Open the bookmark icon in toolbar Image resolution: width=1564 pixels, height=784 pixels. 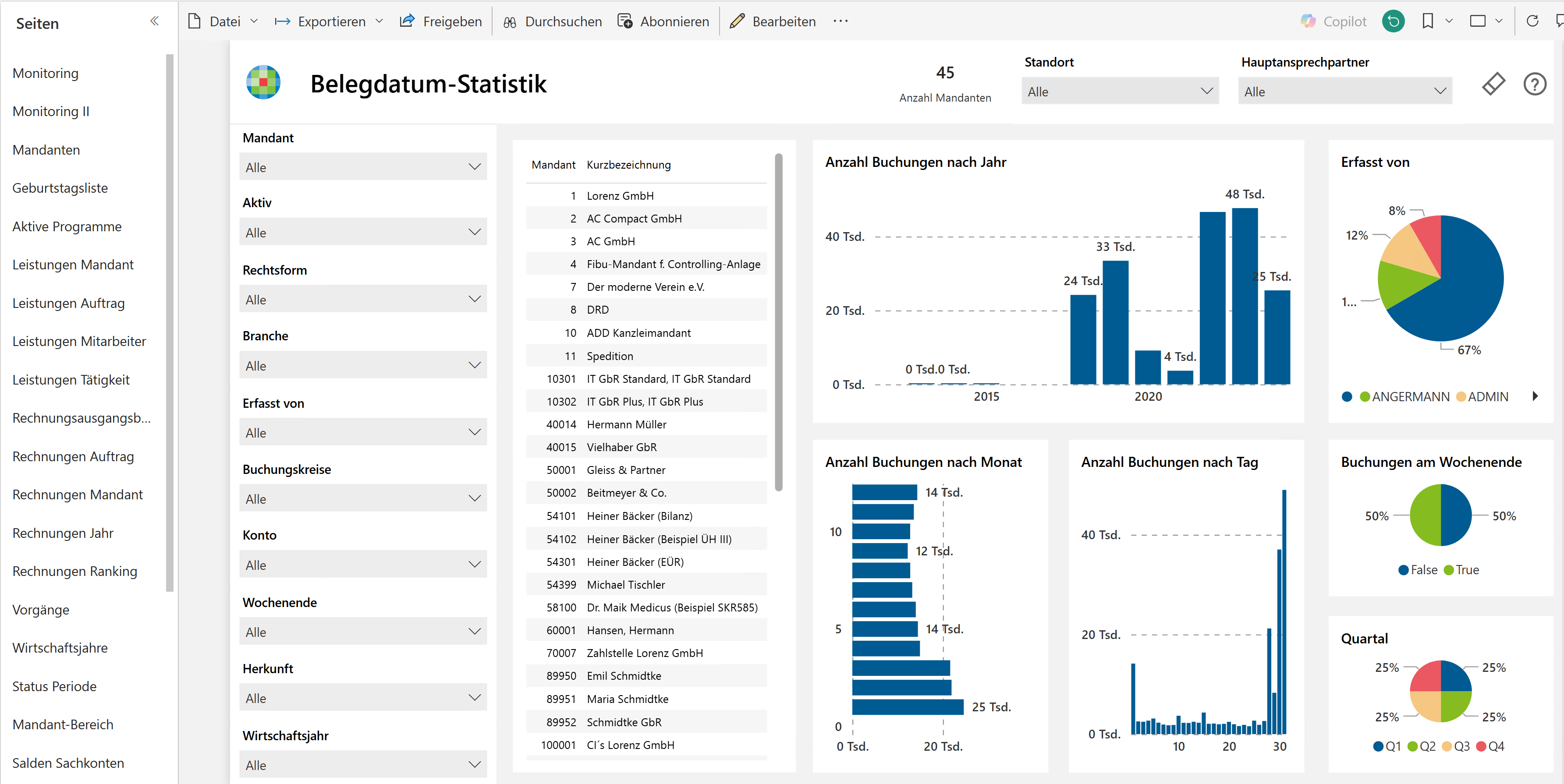pyautogui.click(x=1427, y=21)
